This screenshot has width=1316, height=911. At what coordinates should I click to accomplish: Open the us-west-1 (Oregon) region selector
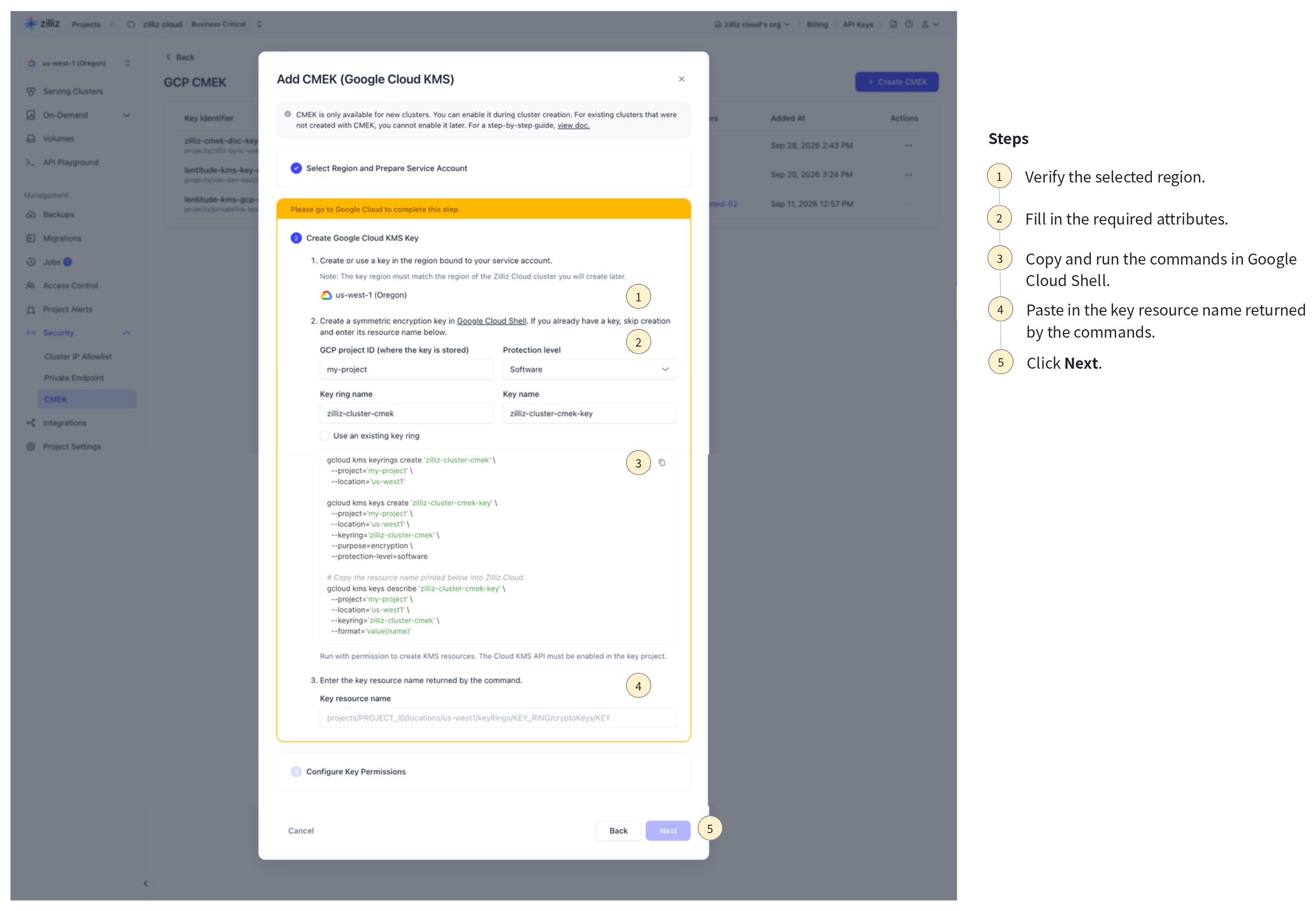(79, 63)
